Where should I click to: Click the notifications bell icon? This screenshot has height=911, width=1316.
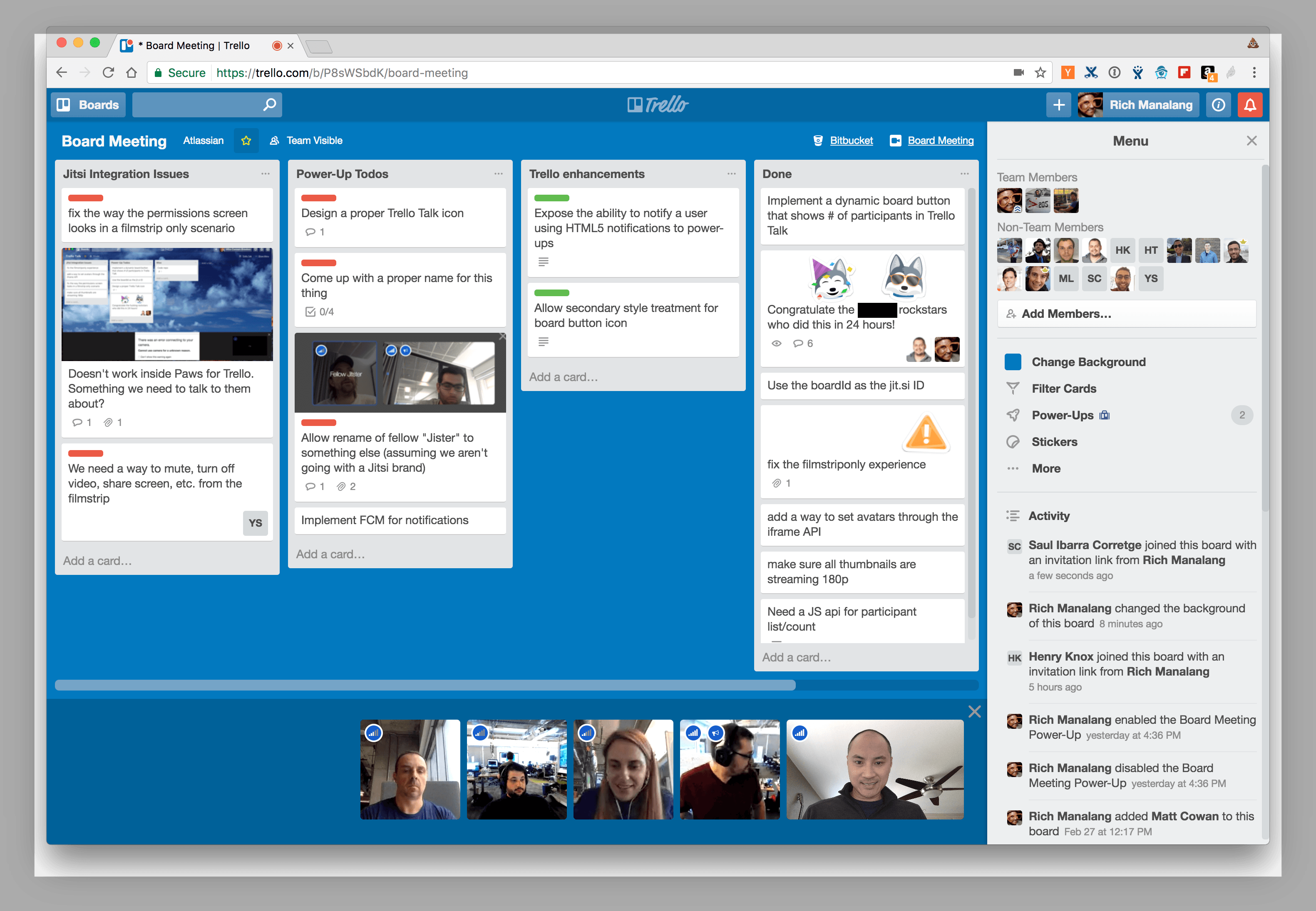coord(1250,105)
